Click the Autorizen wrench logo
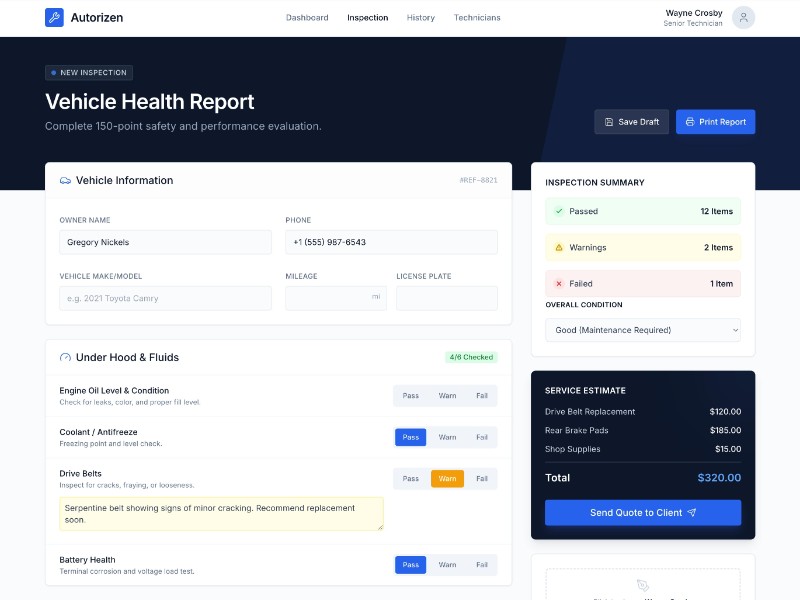The image size is (800, 600). 55,17
